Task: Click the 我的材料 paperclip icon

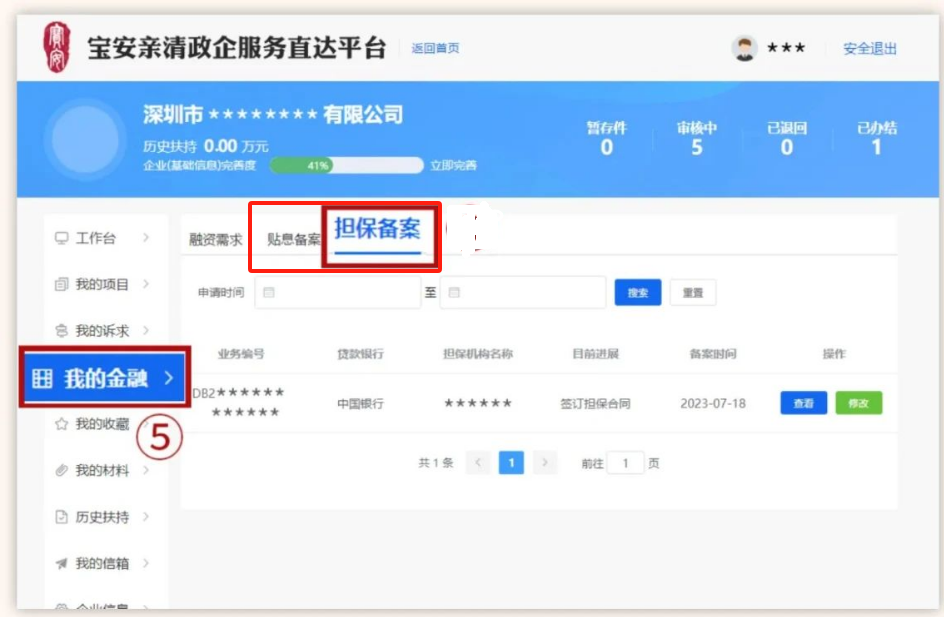Action: [x=61, y=470]
